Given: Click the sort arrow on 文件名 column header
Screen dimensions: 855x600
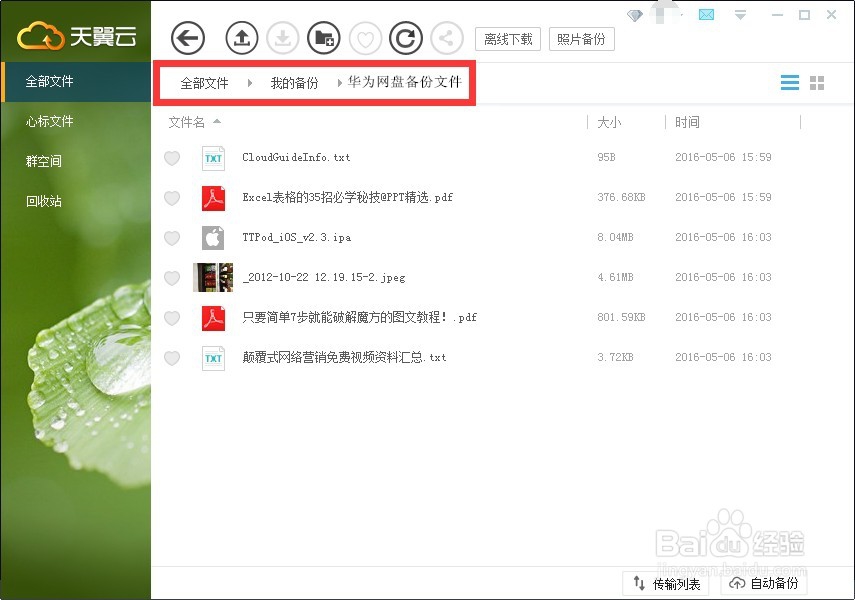Looking at the screenshot, I should (219, 122).
